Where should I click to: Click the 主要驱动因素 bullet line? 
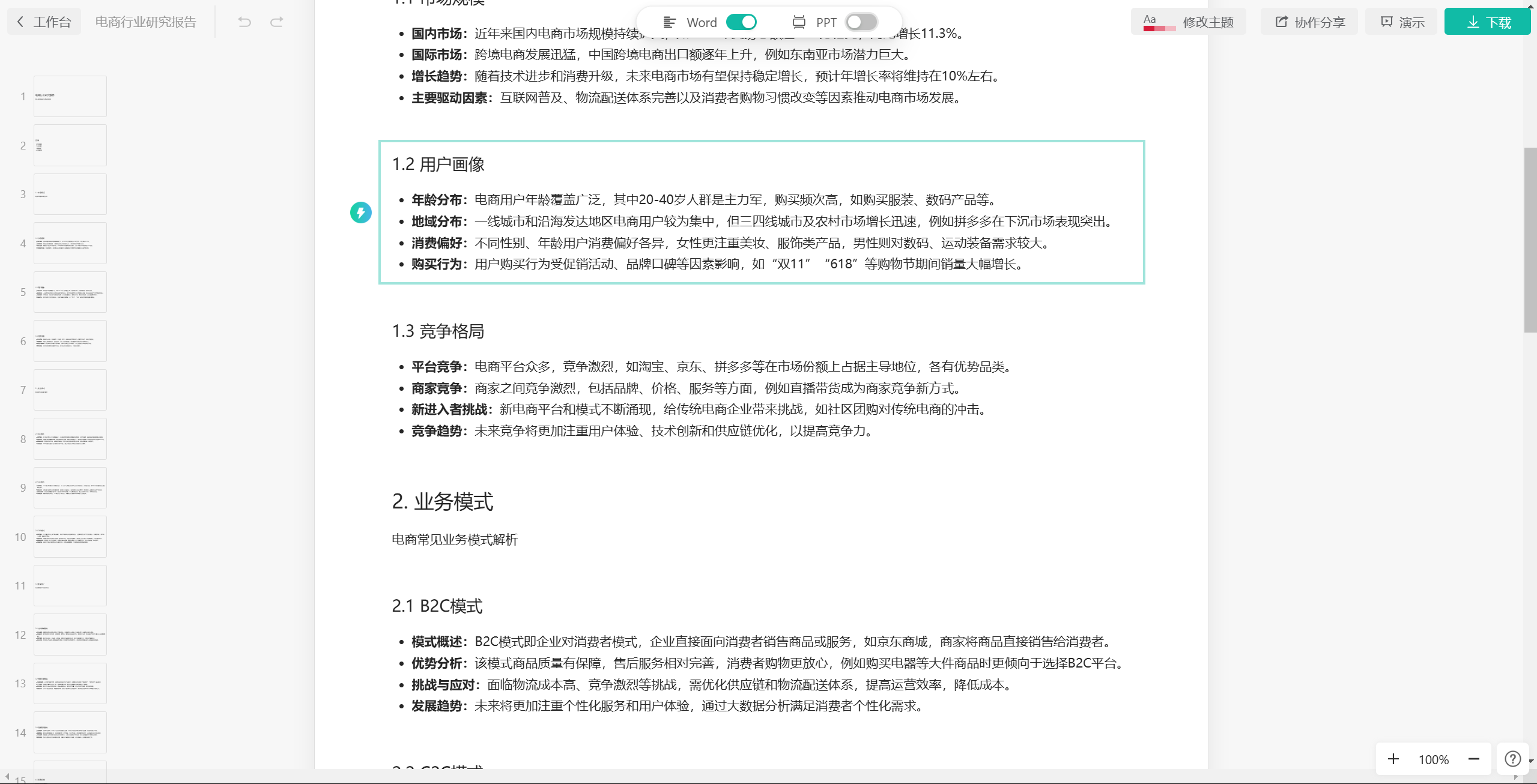688,98
